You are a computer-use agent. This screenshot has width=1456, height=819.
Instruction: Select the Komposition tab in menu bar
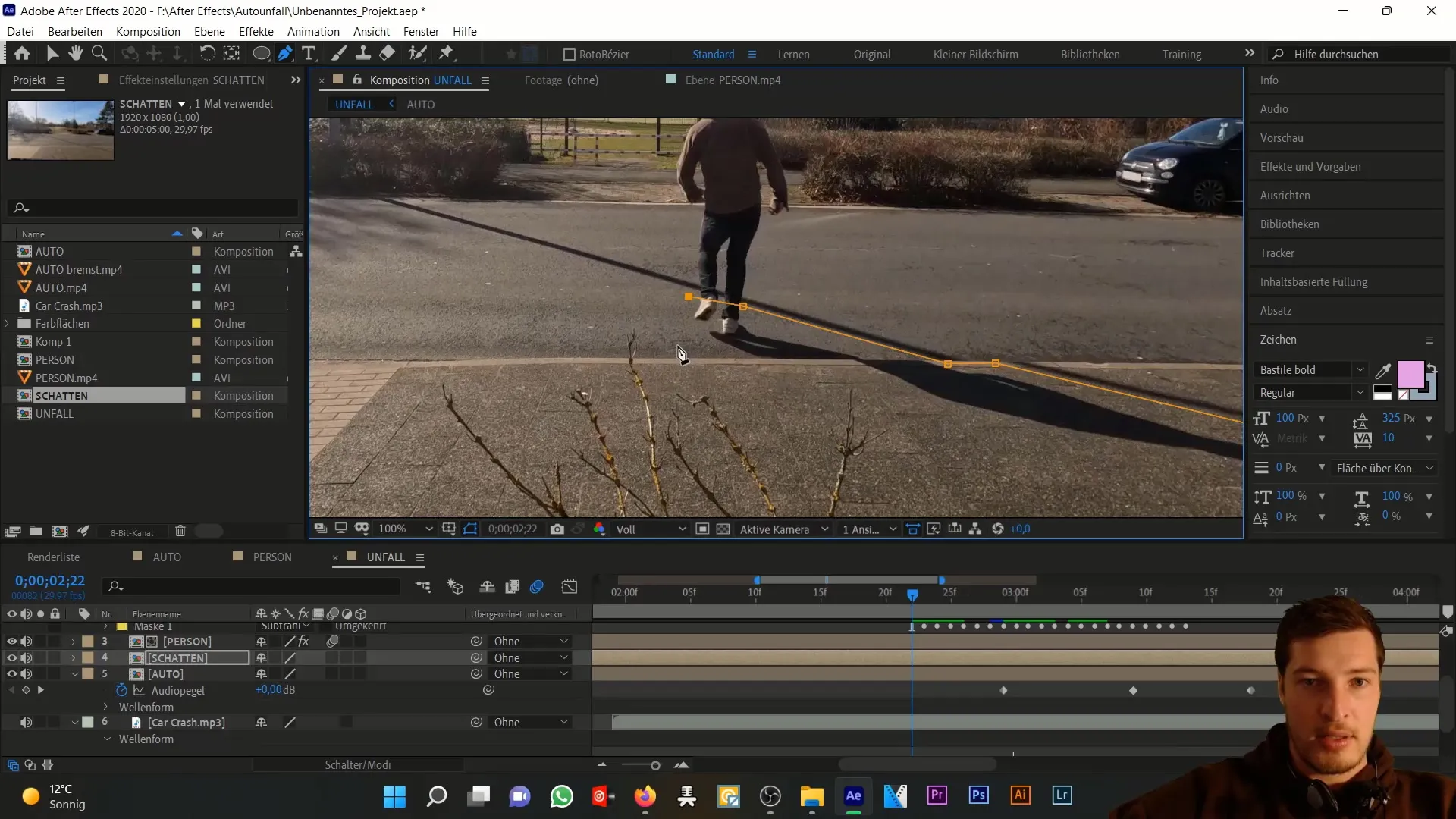[148, 31]
